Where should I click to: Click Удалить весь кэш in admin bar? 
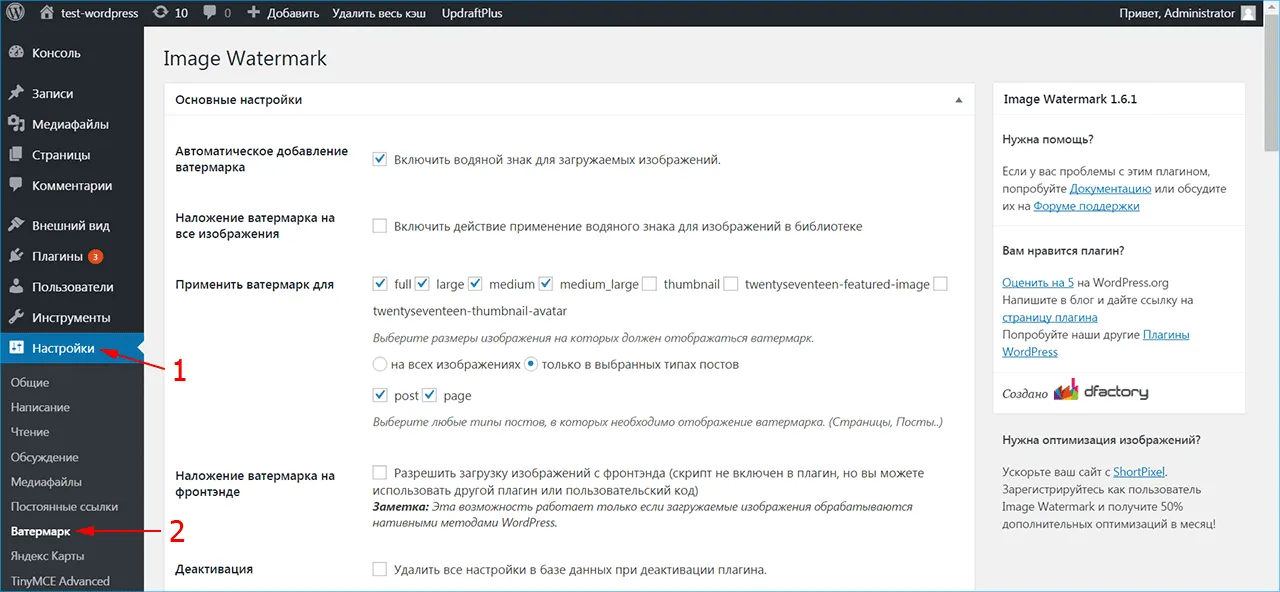pyautogui.click(x=380, y=13)
